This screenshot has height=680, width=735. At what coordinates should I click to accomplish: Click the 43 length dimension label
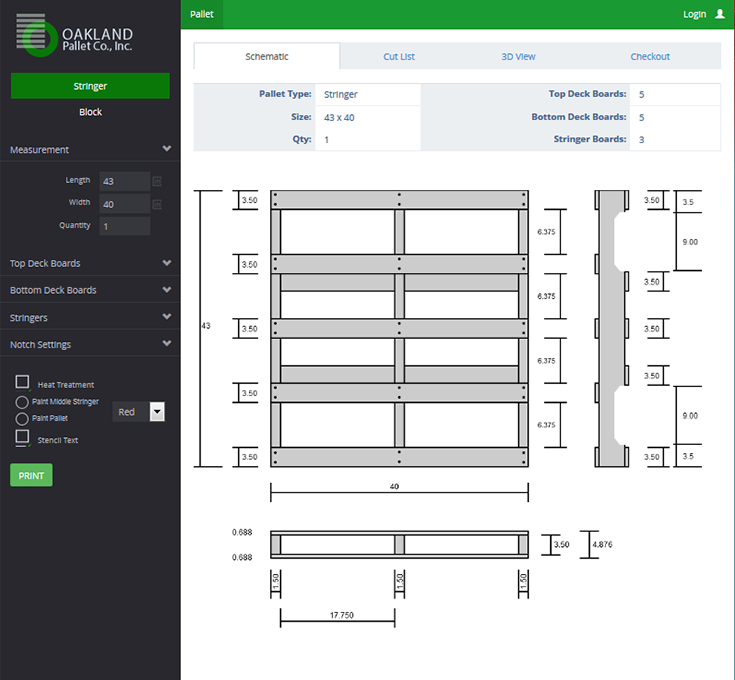(x=206, y=326)
